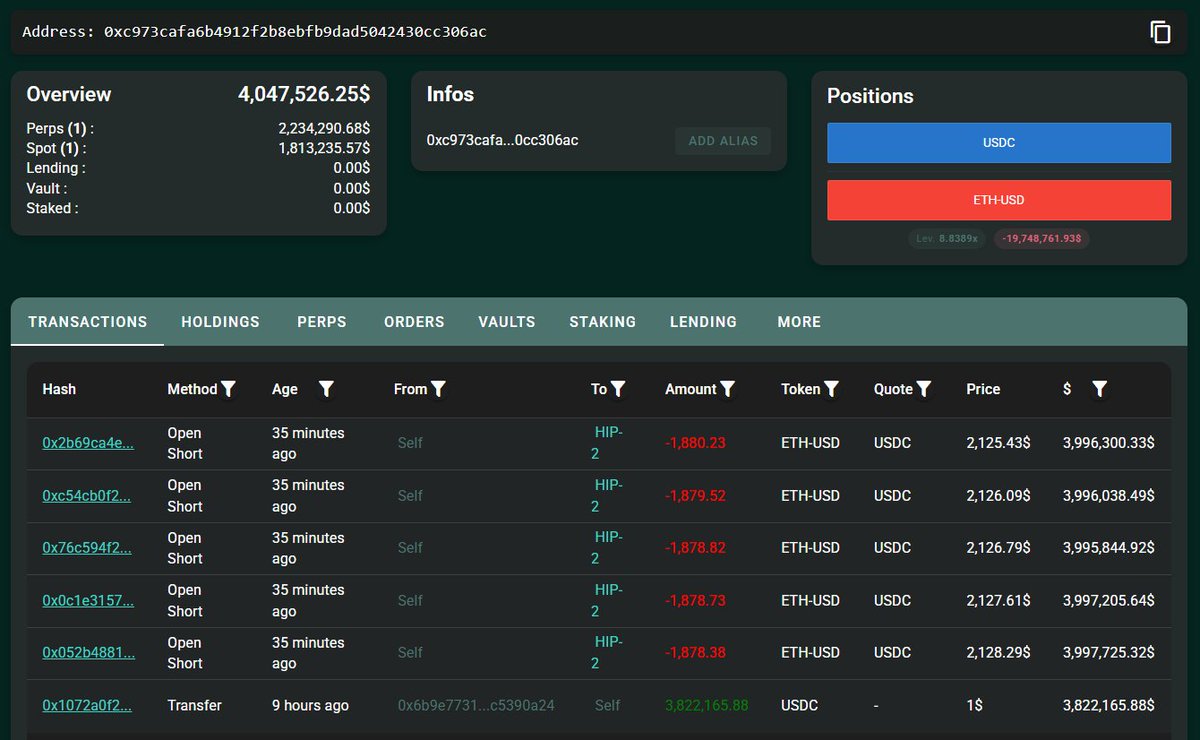
Task: Open the dollar value column filter
Action: pyautogui.click(x=1098, y=389)
